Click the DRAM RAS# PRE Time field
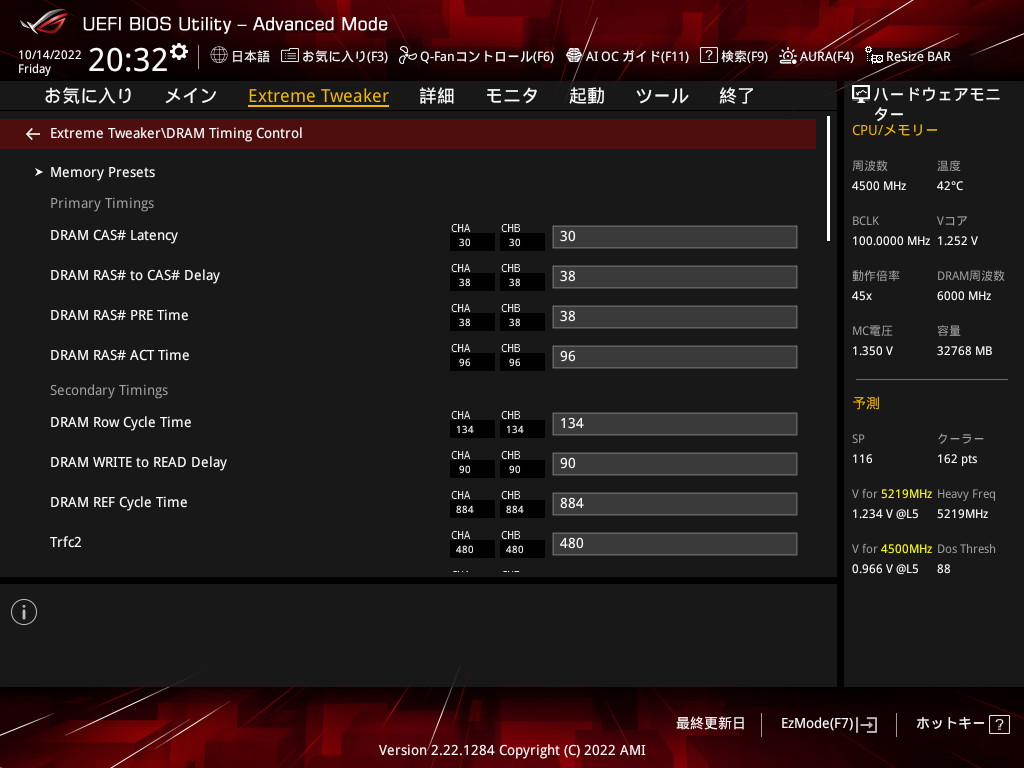The height and width of the screenshot is (768, 1024). pos(675,317)
